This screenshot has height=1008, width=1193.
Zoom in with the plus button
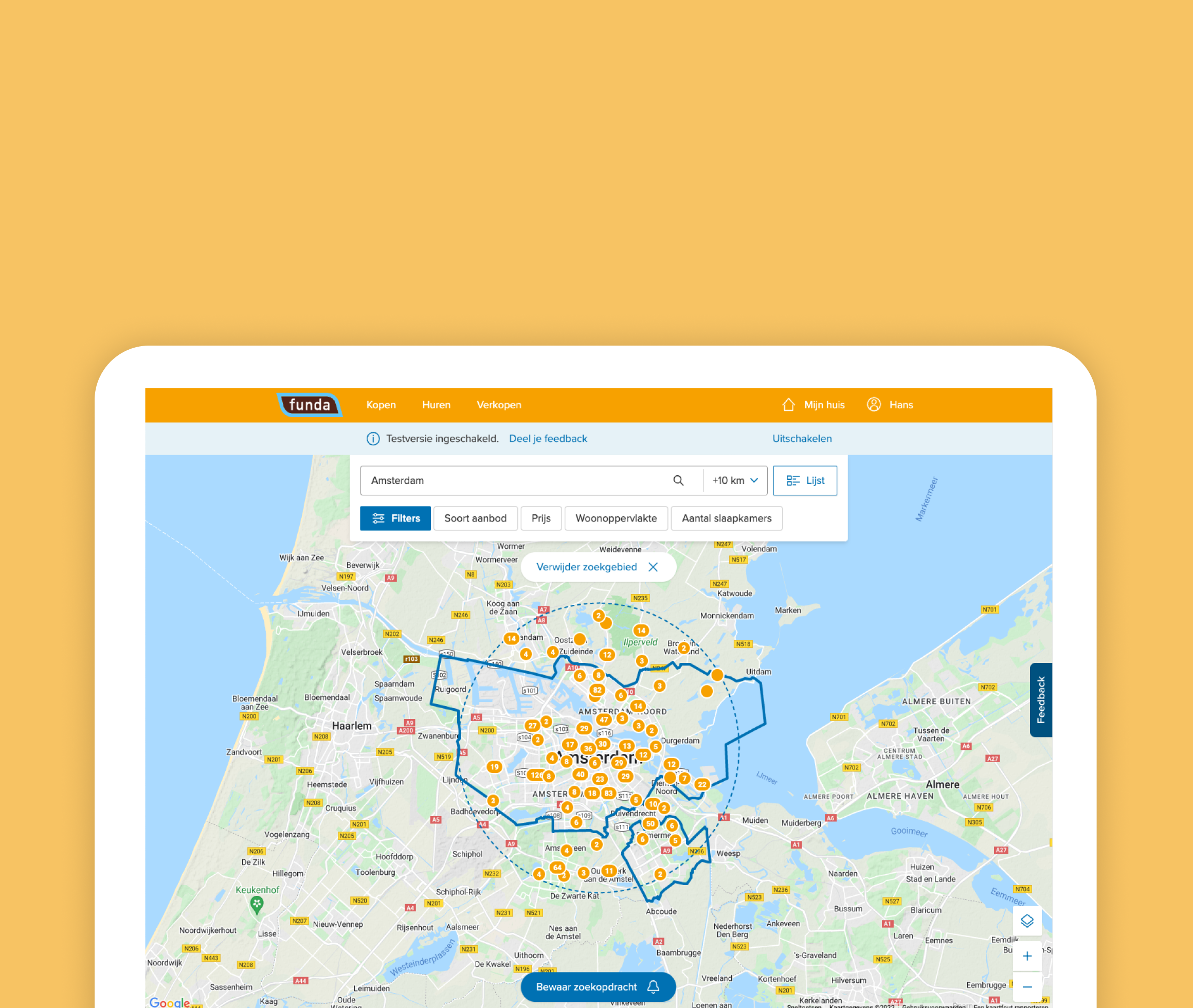coord(1027,956)
